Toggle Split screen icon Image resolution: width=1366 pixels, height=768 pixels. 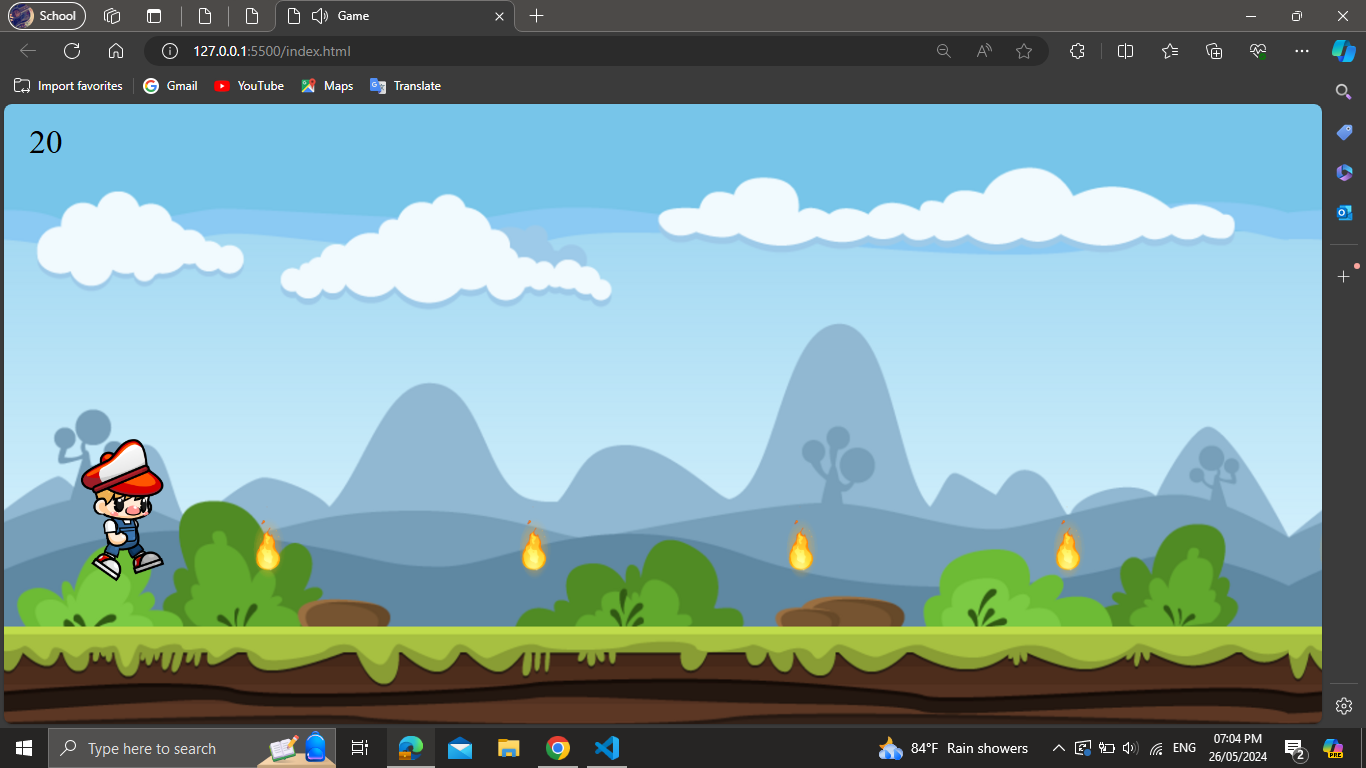tap(1125, 51)
